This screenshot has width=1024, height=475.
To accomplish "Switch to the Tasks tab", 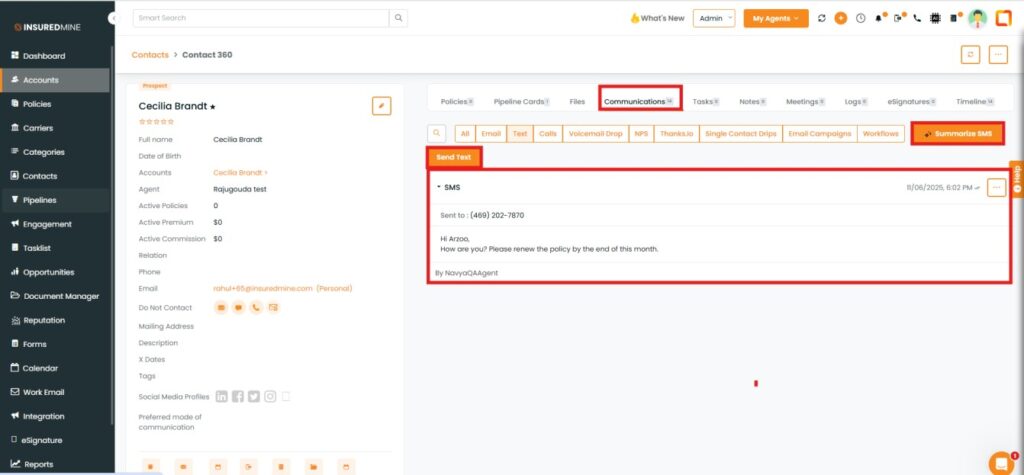I will (704, 101).
